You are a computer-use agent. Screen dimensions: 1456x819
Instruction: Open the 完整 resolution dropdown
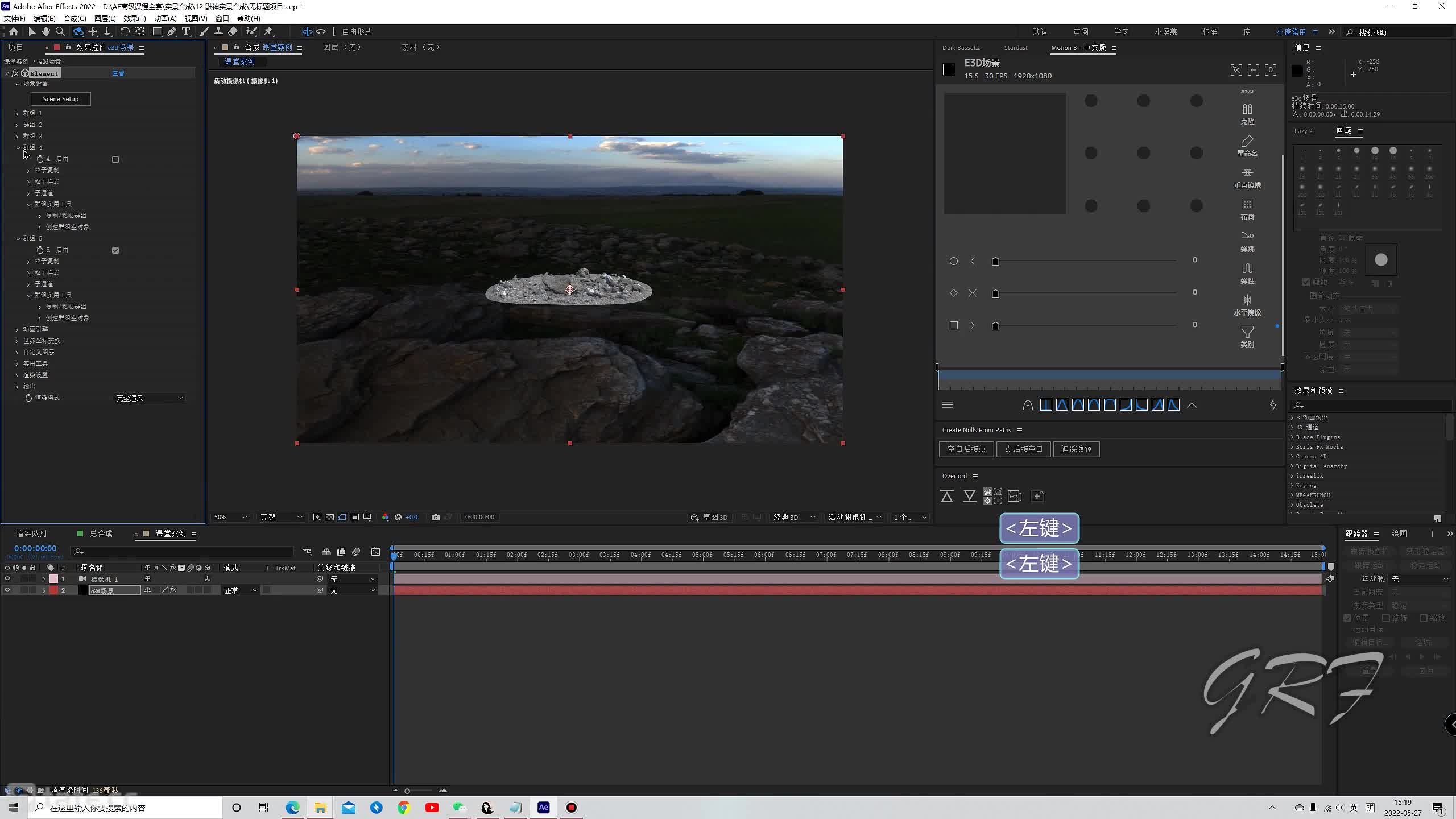click(281, 517)
